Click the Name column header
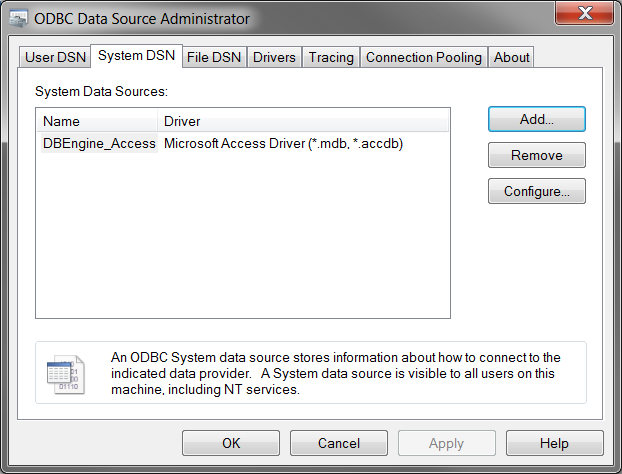Image resolution: width=622 pixels, height=474 pixels. (62, 121)
